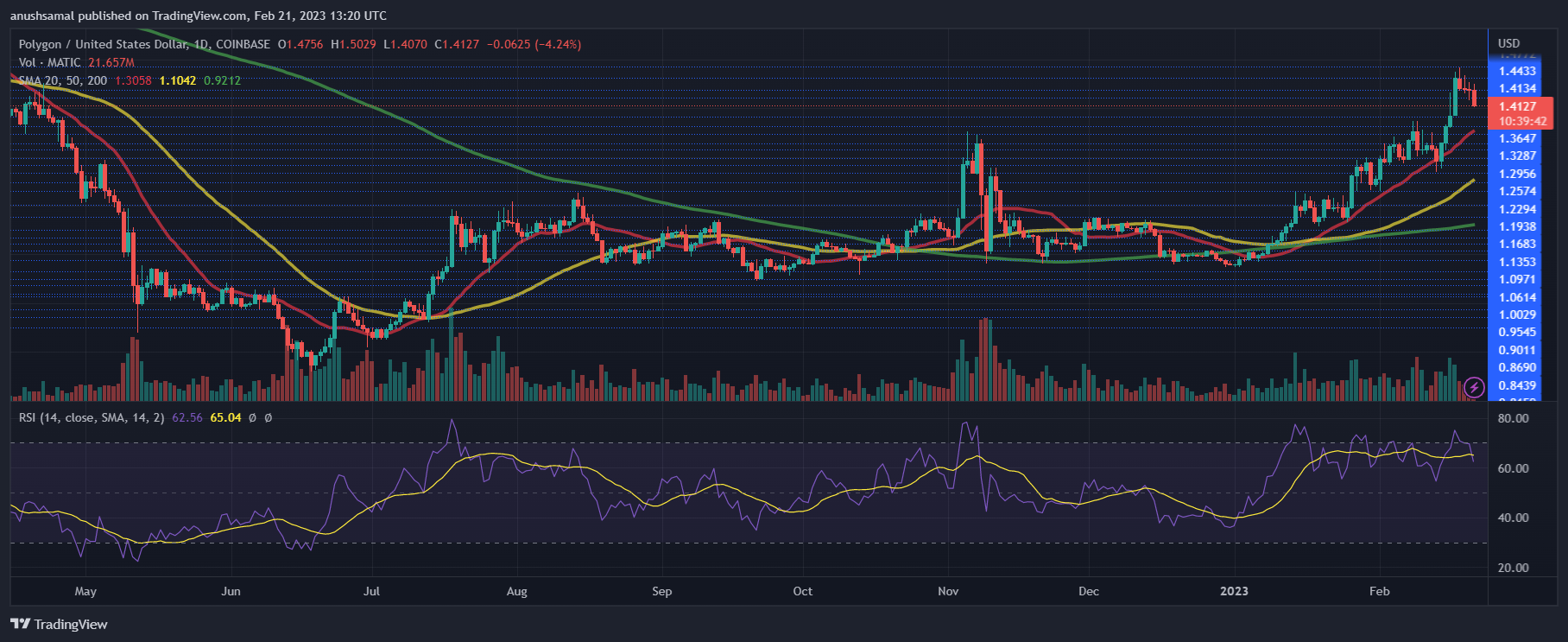Click the 1.0029 price axis label
1568x642 pixels.
1517,315
